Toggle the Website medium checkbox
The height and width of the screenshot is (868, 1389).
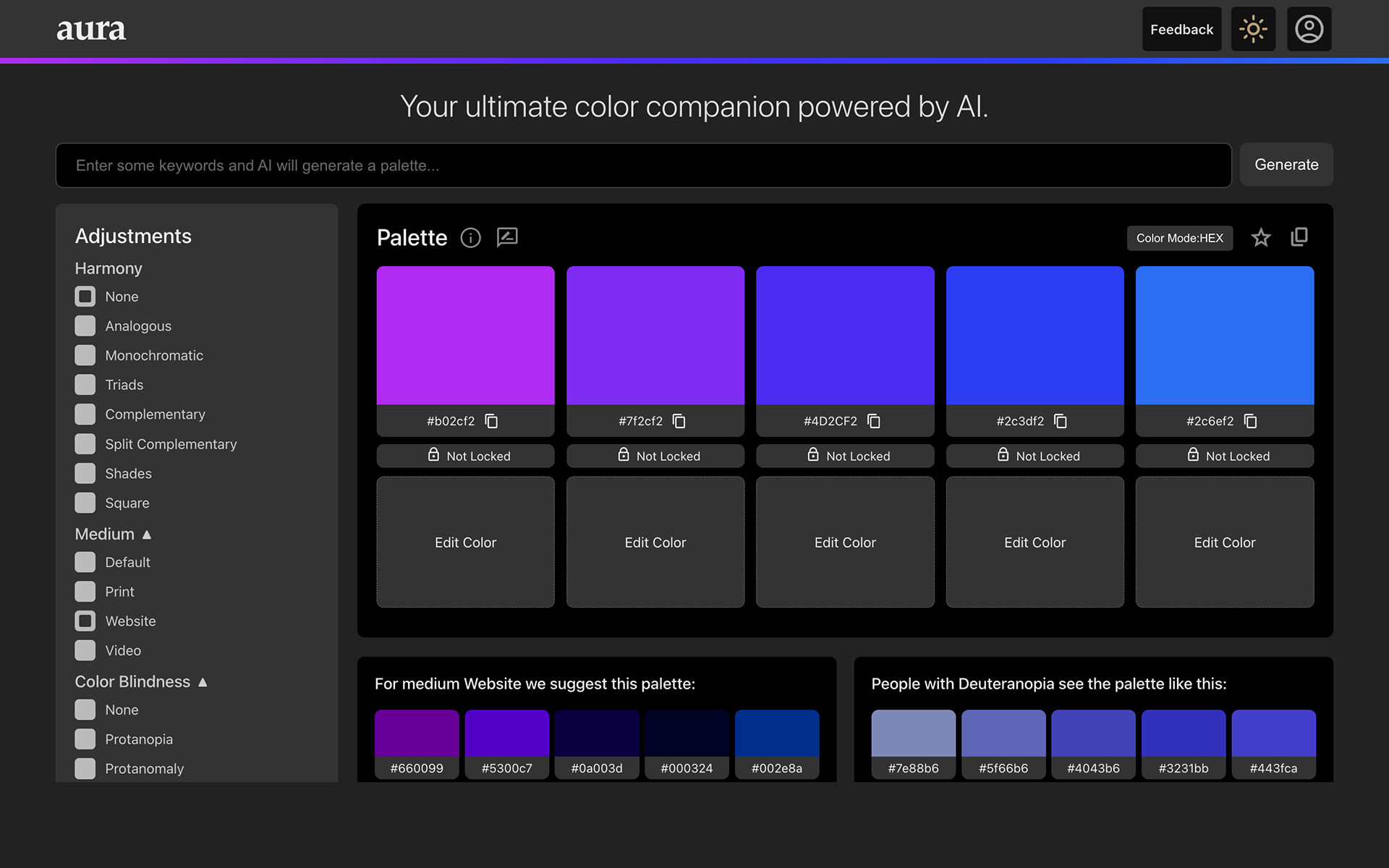(x=85, y=621)
